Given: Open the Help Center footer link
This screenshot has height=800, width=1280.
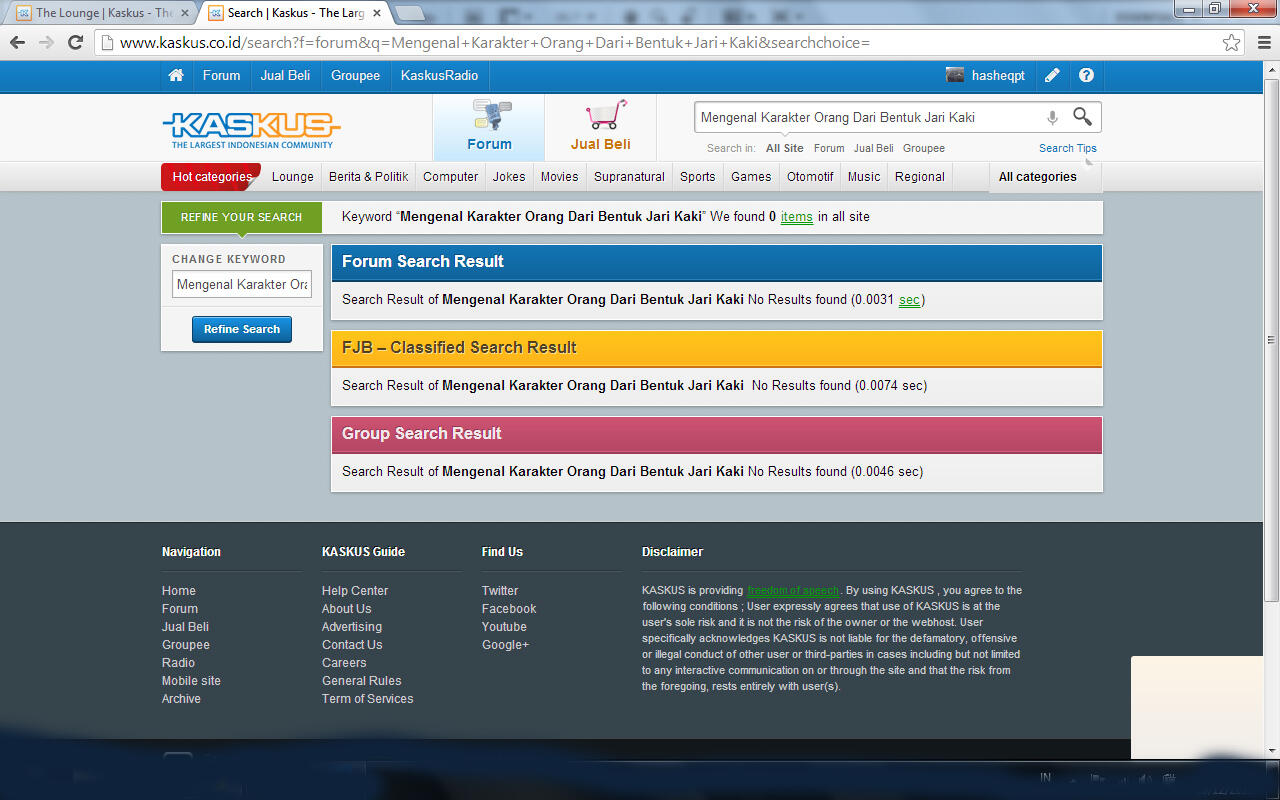Looking at the screenshot, I should [x=355, y=591].
